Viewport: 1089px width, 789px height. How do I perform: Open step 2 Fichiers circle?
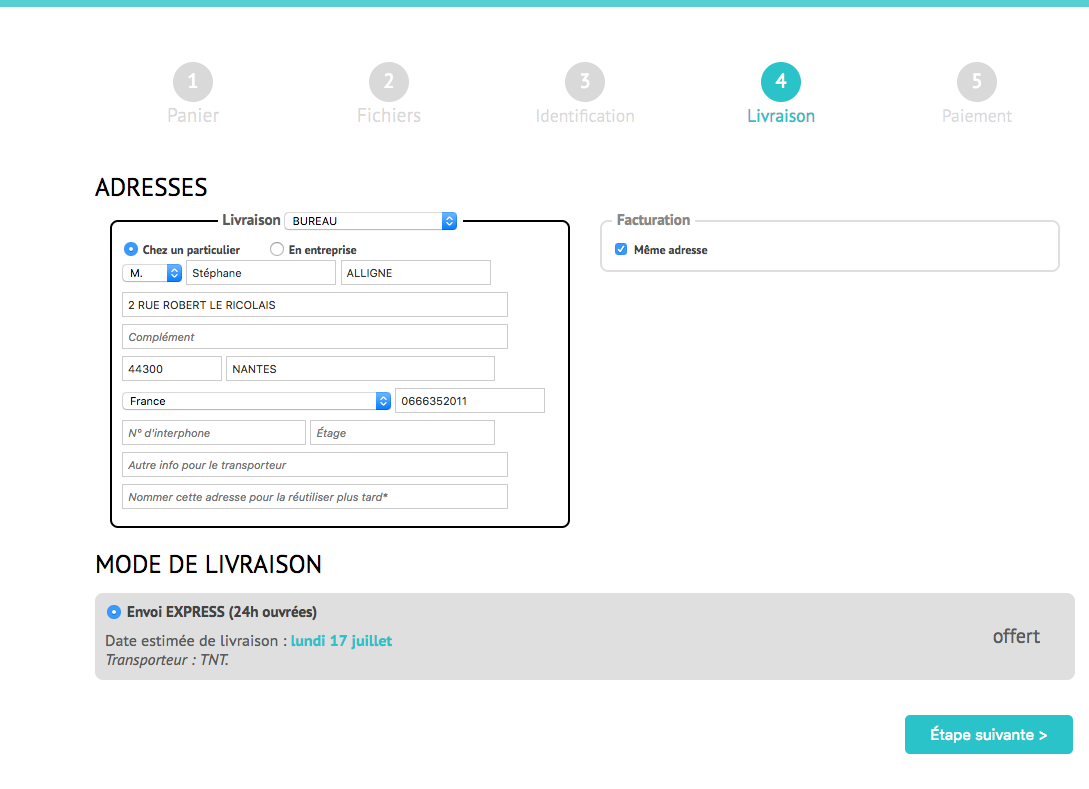(x=389, y=82)
